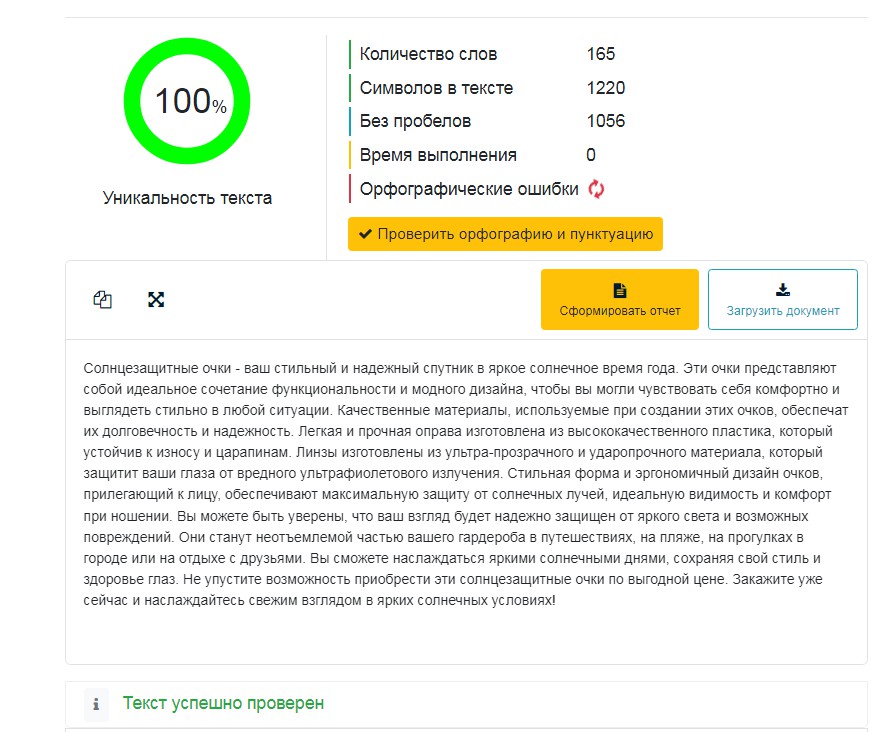This screenshot has height=732, width=883.
Task: Click the info icon beside Текст успешно проверен
Action: (x=96, y=704)
